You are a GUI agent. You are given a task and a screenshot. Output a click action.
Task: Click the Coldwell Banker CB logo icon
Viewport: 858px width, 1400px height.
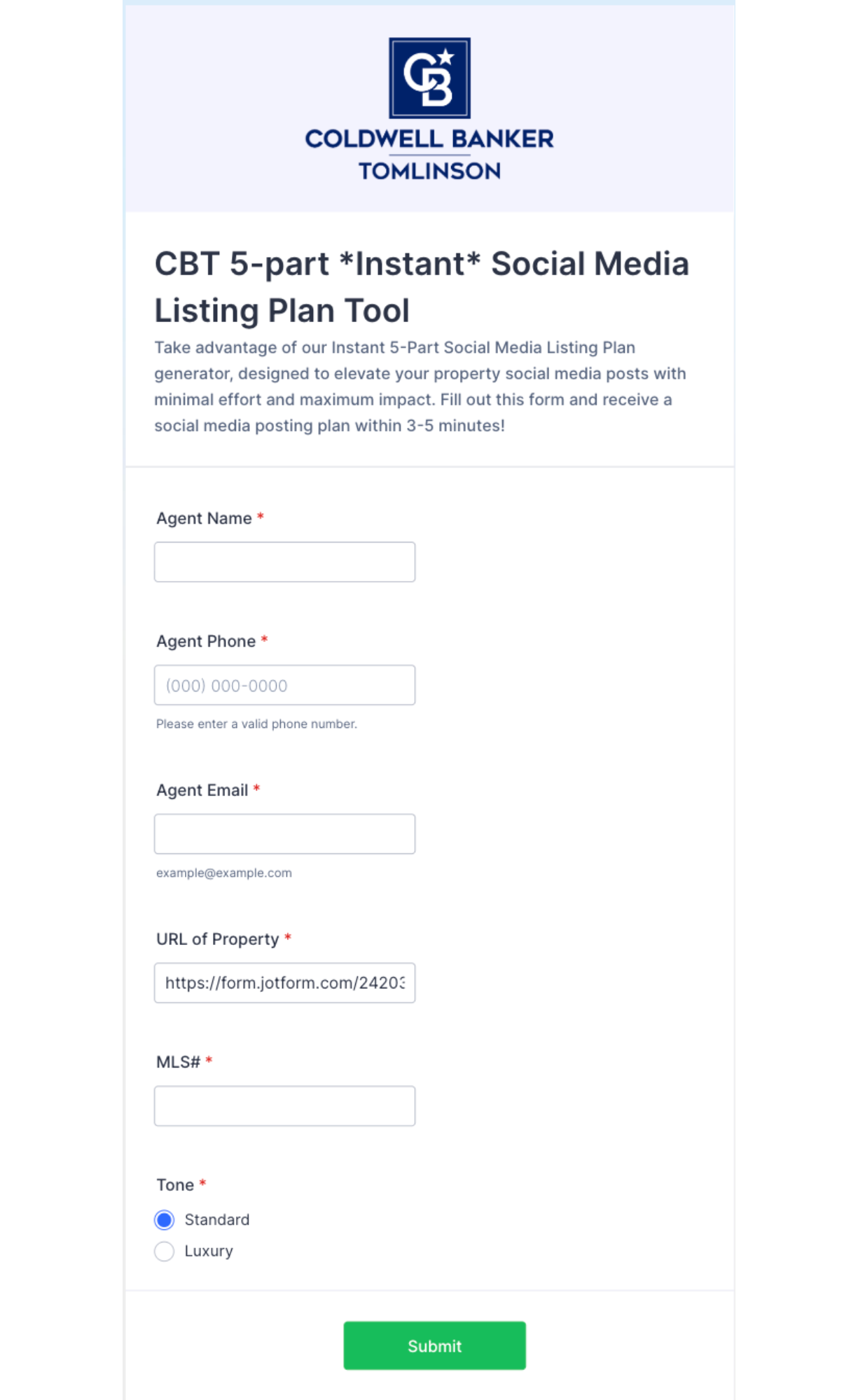click(x=429, y=78)
